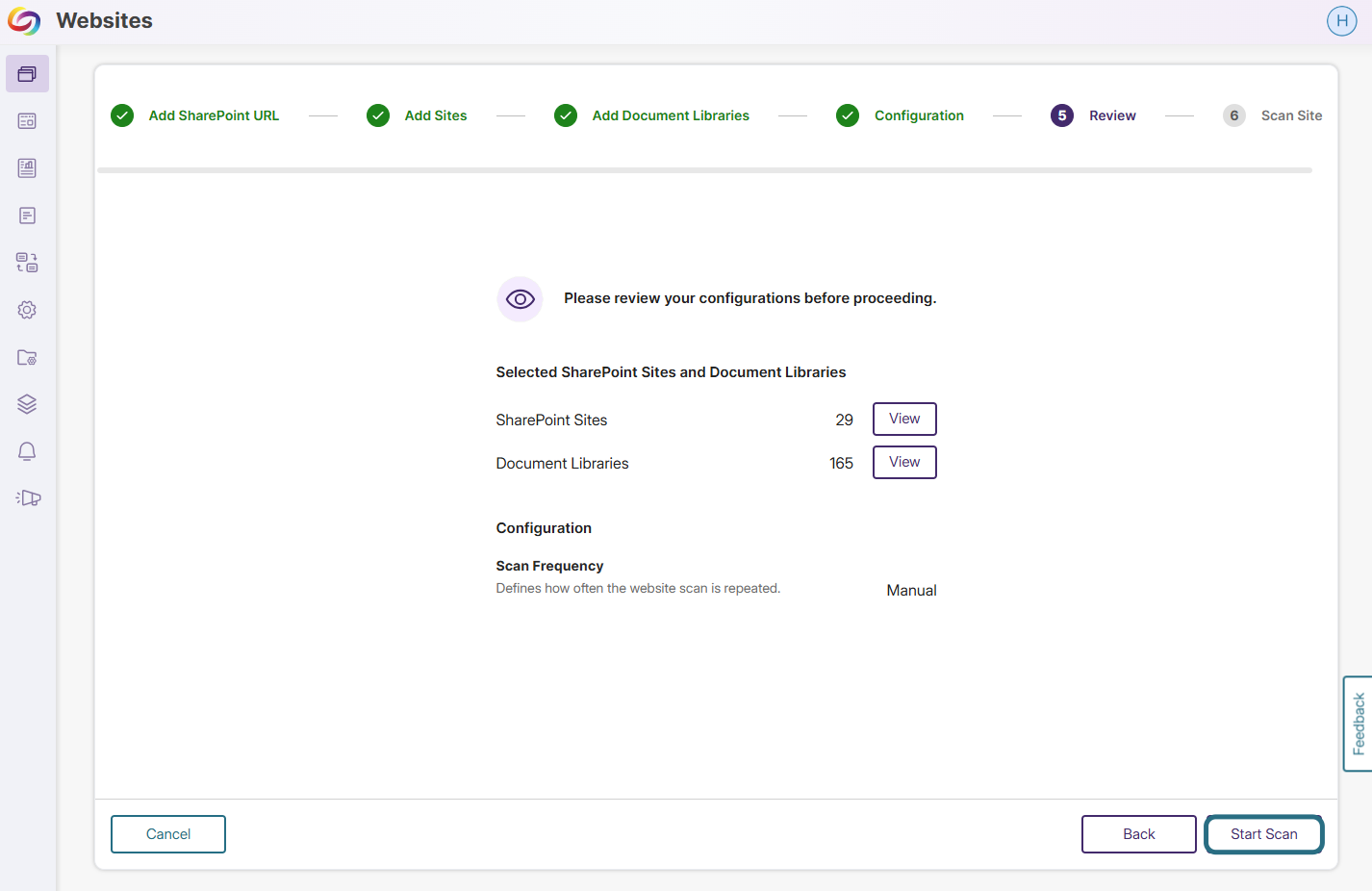Screen dimensions: 1372x891
Task: Open the dashboard panel icon in sidebar
Action: pyautogui.click(x=27, y=121)
